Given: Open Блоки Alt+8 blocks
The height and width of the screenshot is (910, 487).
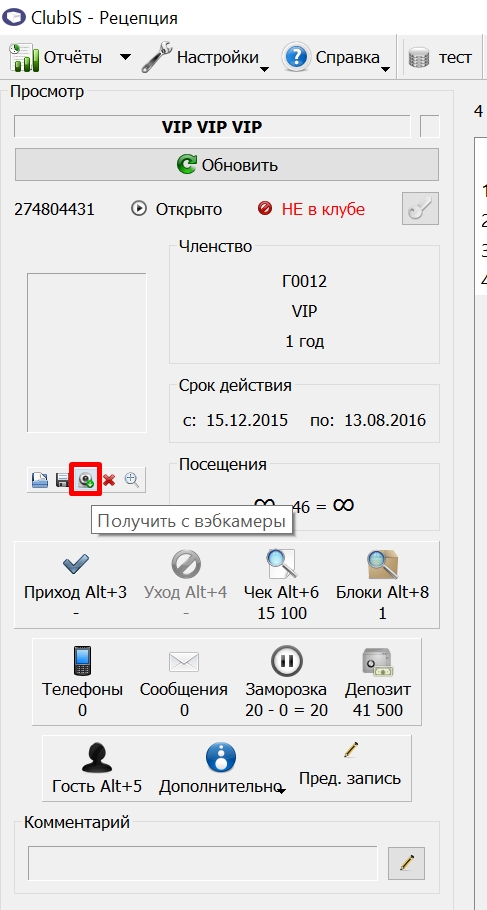Looking at the screenshot, I should click(x=383, y=584).
